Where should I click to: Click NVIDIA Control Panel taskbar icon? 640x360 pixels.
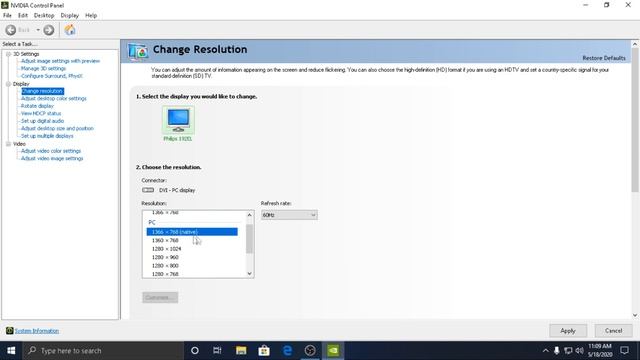(333, 351)
